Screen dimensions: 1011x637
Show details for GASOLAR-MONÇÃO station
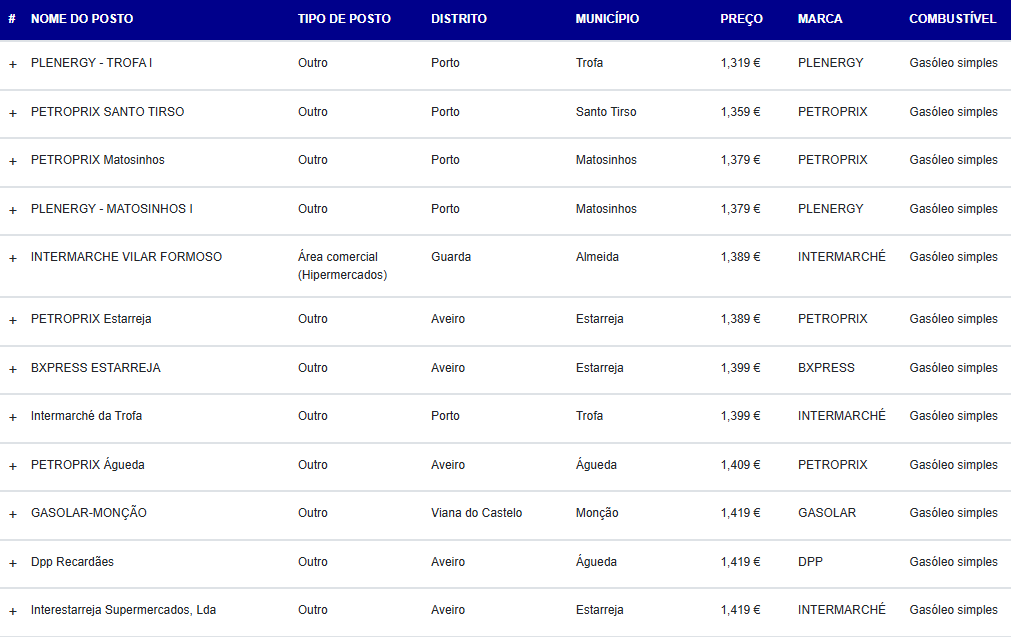click(x=13, y=514)
